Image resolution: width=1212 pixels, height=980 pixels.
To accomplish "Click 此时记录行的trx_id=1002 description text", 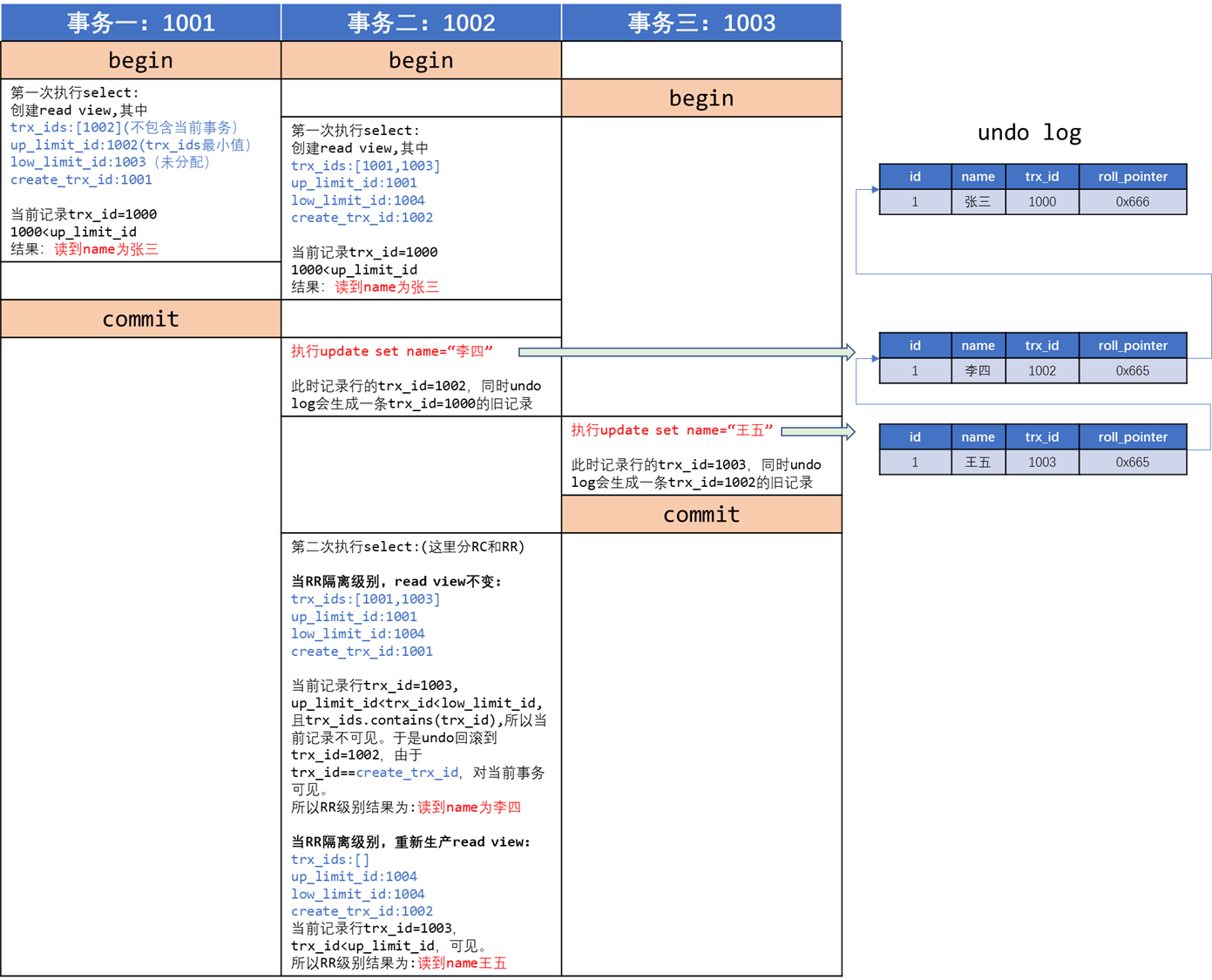I will (416, 395).
